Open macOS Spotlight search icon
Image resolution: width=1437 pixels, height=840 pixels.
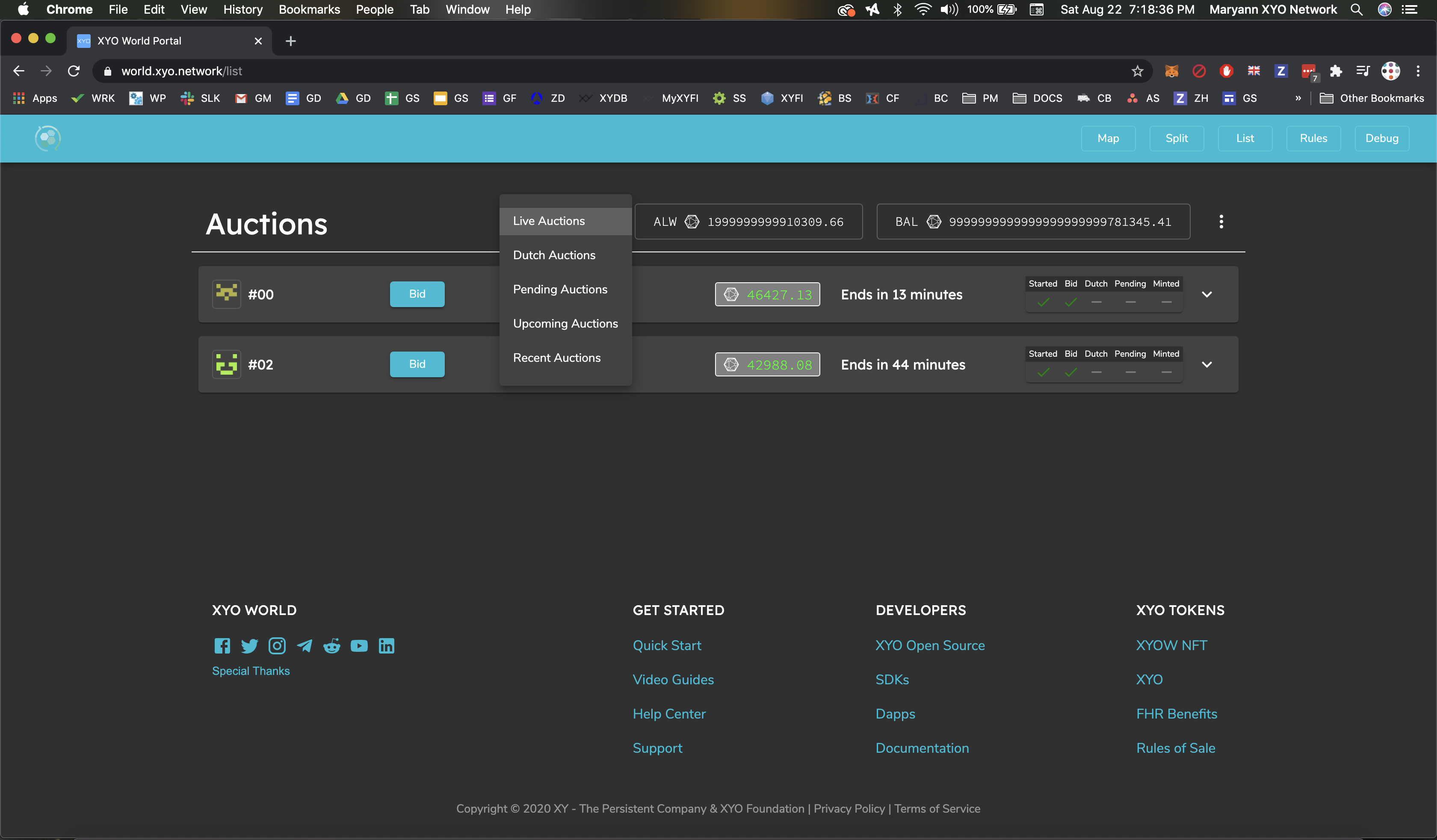tap(1357, 10)
